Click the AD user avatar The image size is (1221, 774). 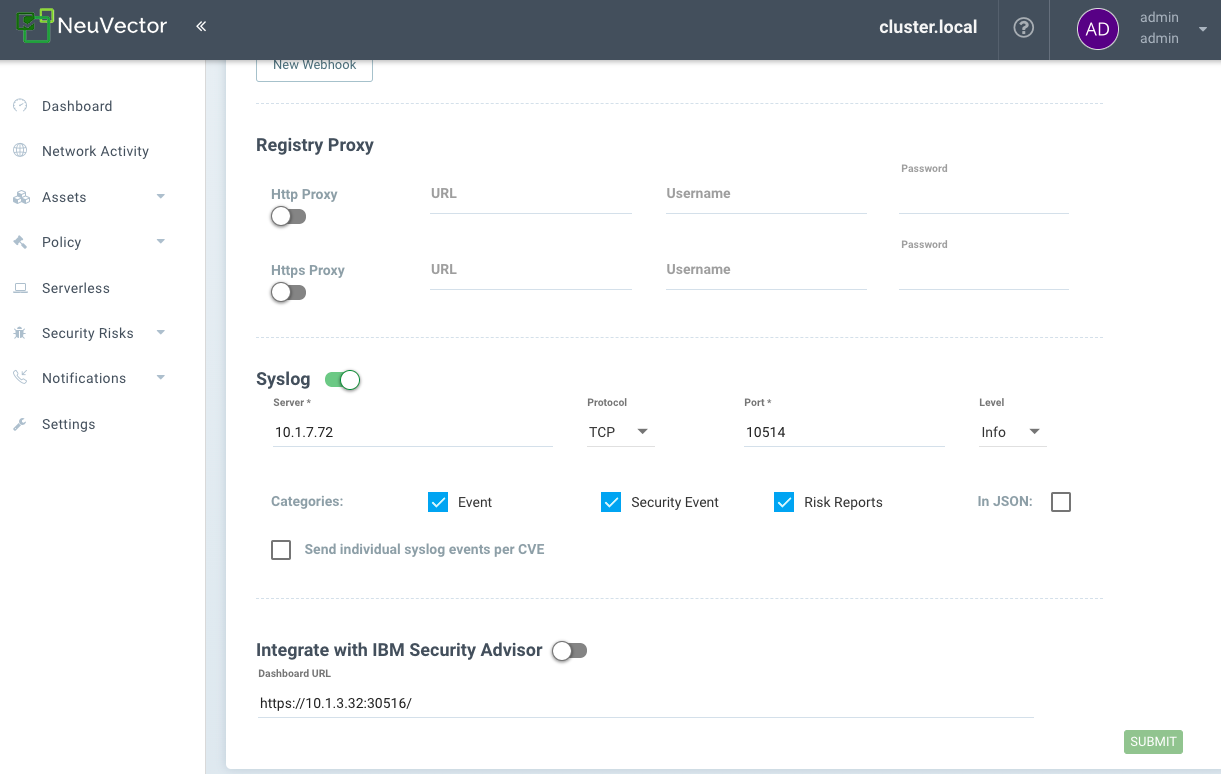(x=1097, y=29)
